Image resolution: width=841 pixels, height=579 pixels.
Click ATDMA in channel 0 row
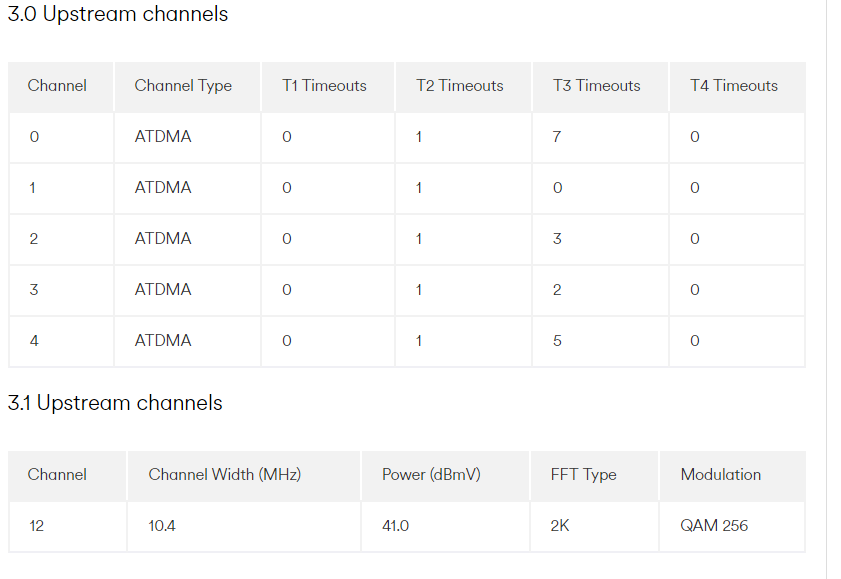163,137
